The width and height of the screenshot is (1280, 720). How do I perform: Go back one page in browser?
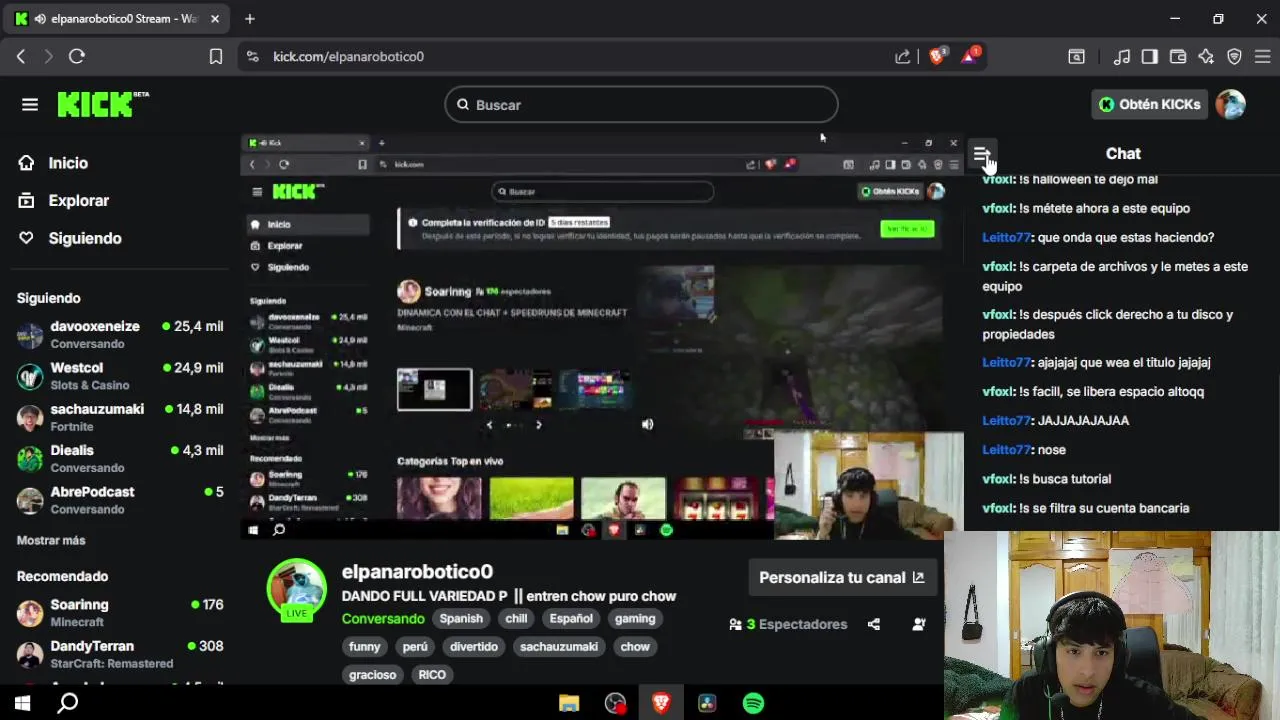[21, 57]
